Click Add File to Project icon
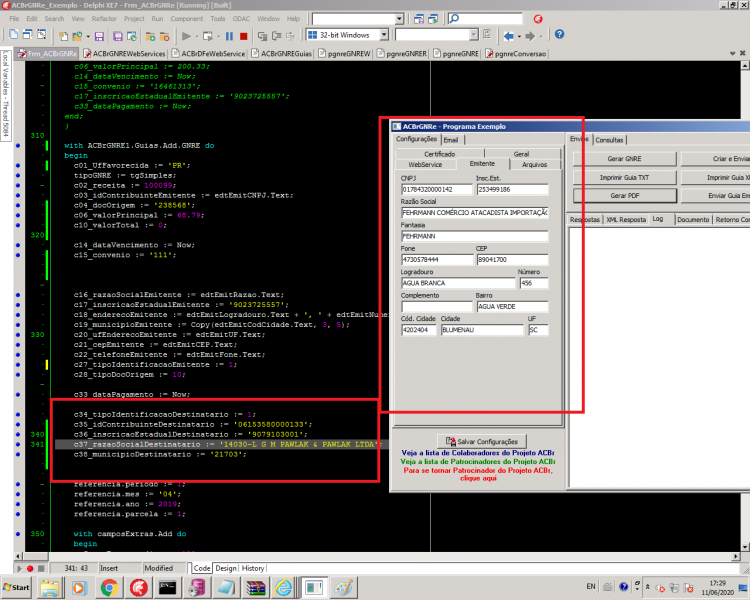The width and height of the screenshot is (750, 600). pos(150,36)
